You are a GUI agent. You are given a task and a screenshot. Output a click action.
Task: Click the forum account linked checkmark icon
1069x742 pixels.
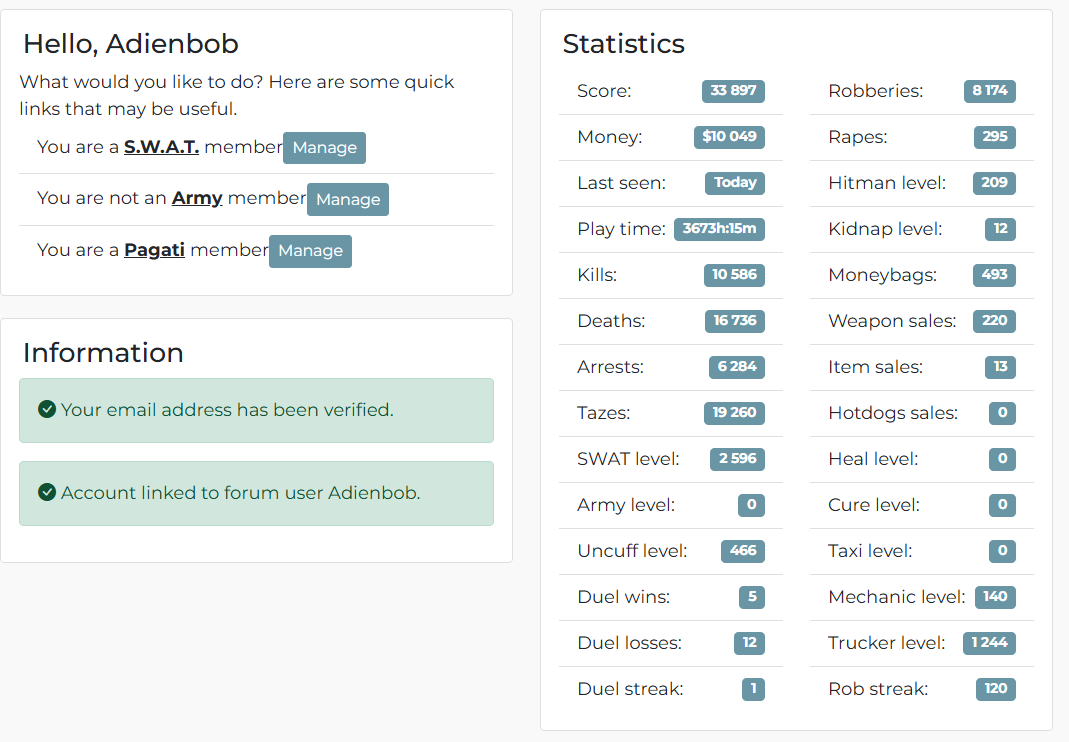(47, 492)
